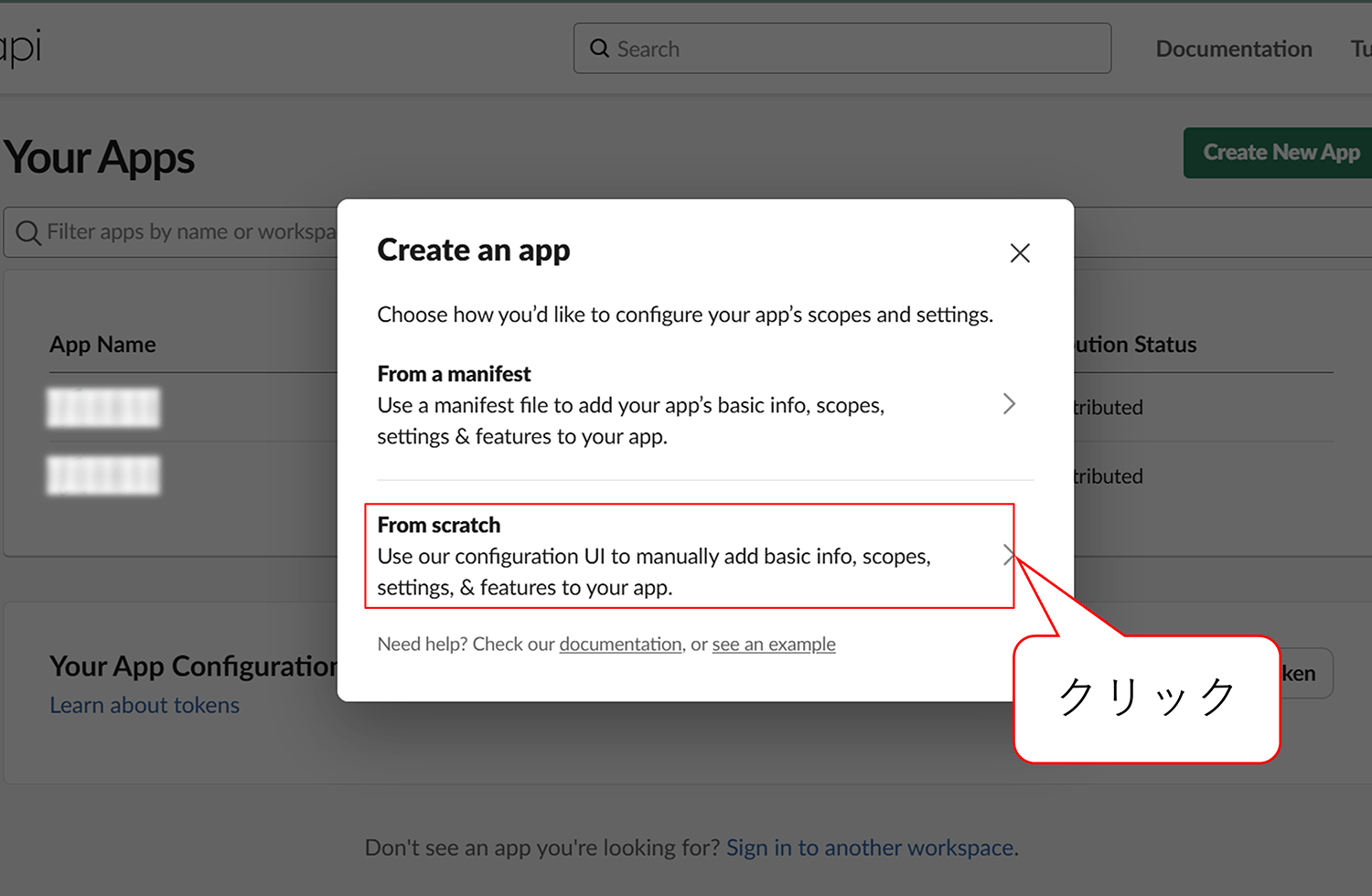The width and height of the screenshot is (1372, 896).
Task: Click the Slack api logo
Action: (20, 48)
